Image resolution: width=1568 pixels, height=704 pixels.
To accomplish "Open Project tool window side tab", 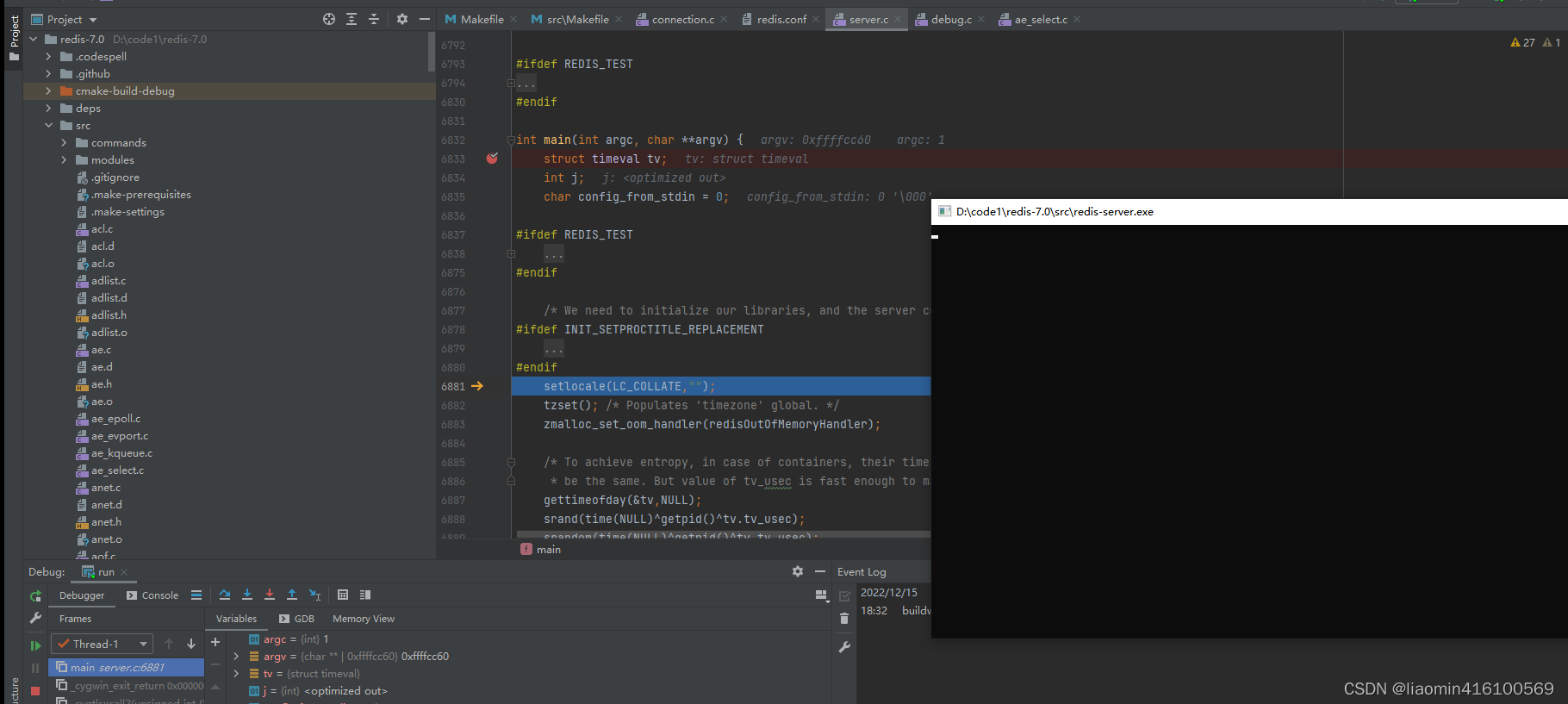I will 14,39.
